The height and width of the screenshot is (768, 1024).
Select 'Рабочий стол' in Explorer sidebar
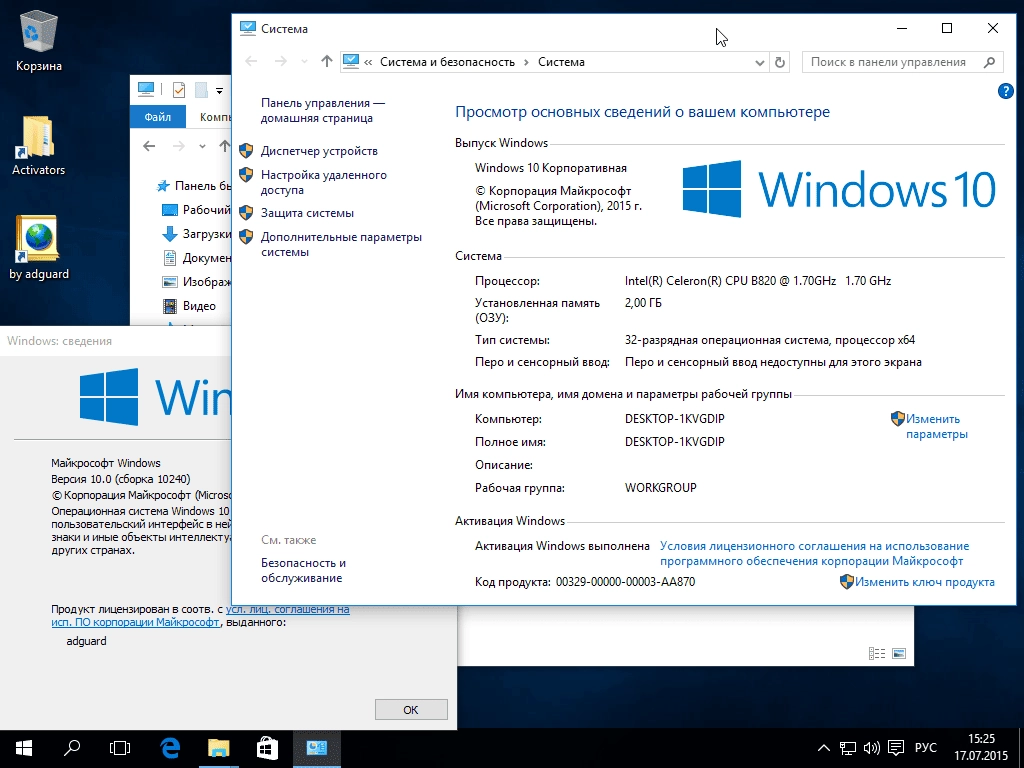(x=196, y=210)
